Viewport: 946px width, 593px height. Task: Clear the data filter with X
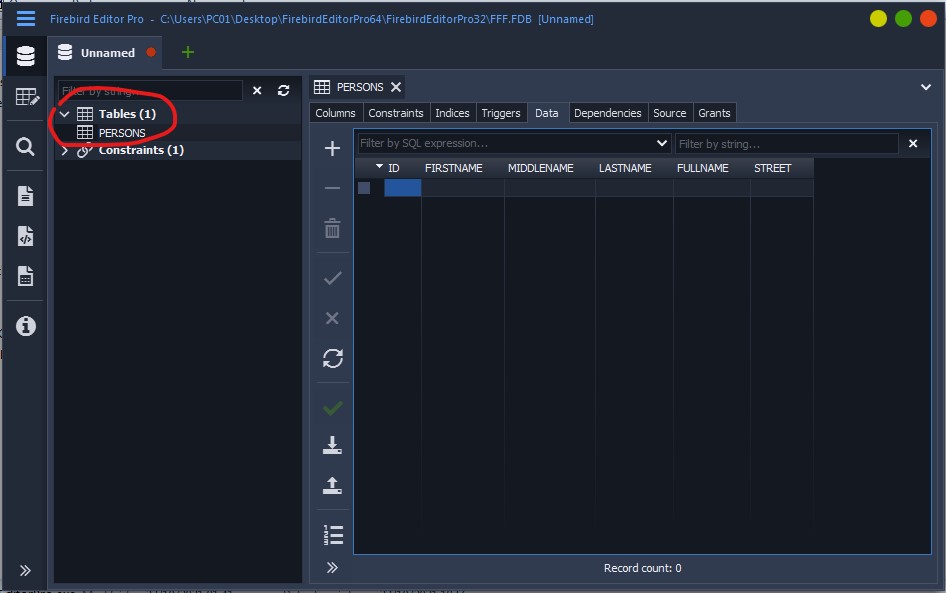(913, 144)
